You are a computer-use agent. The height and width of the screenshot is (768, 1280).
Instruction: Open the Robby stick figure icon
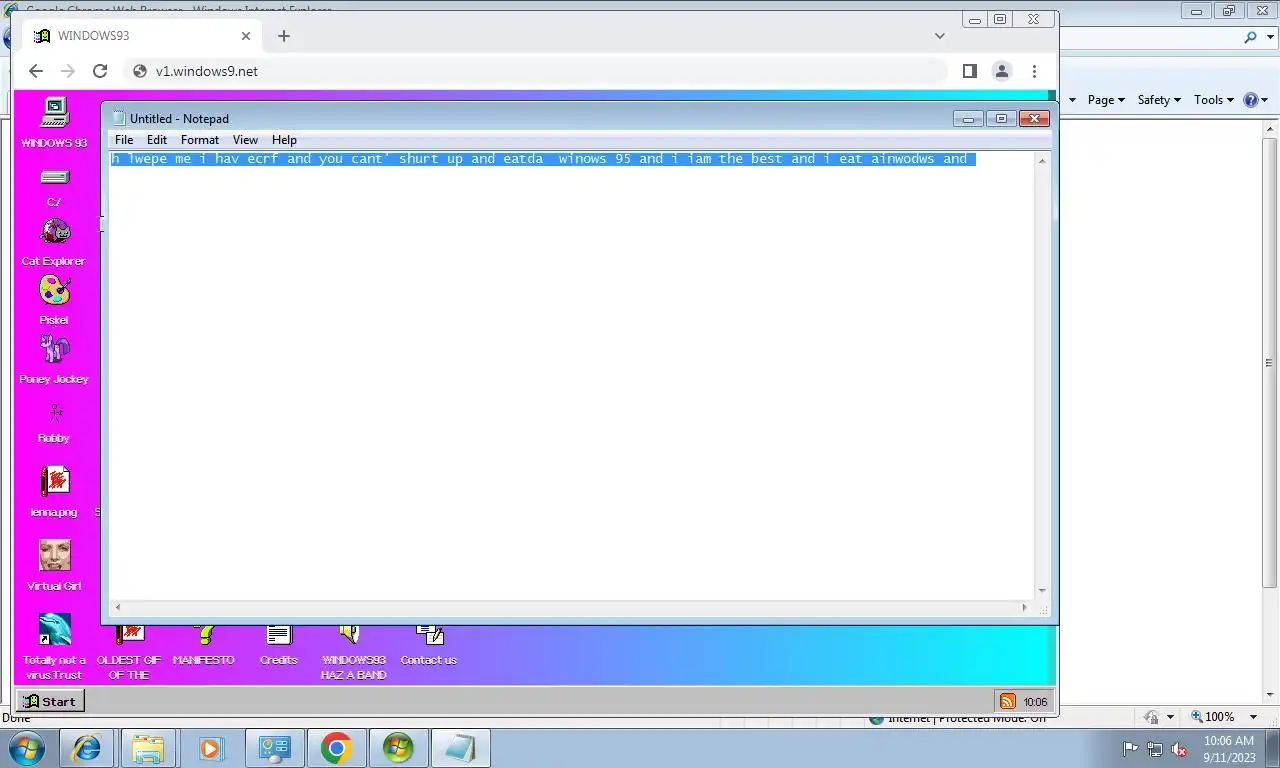point(54,422)
